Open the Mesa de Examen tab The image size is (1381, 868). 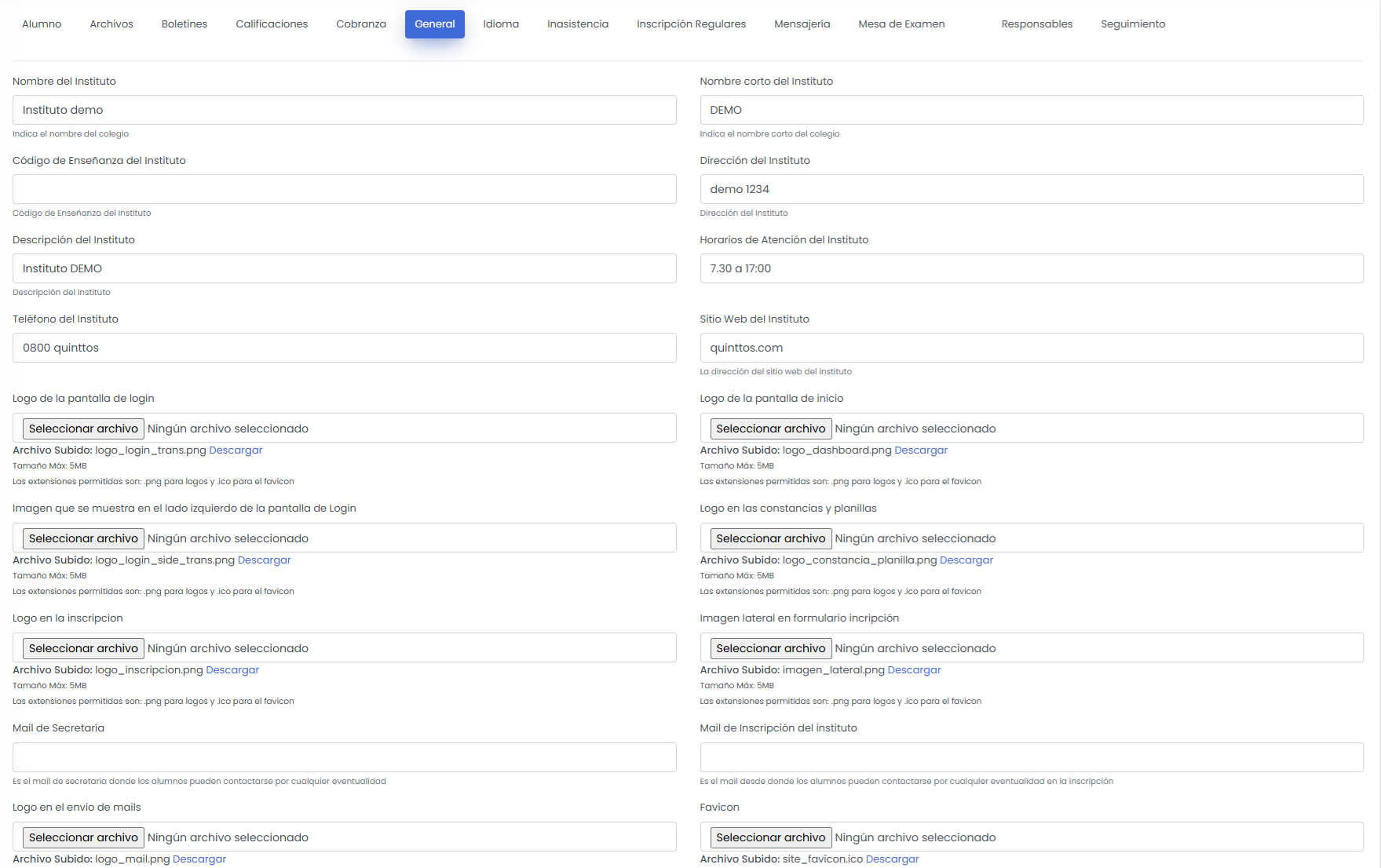(901, 24)
